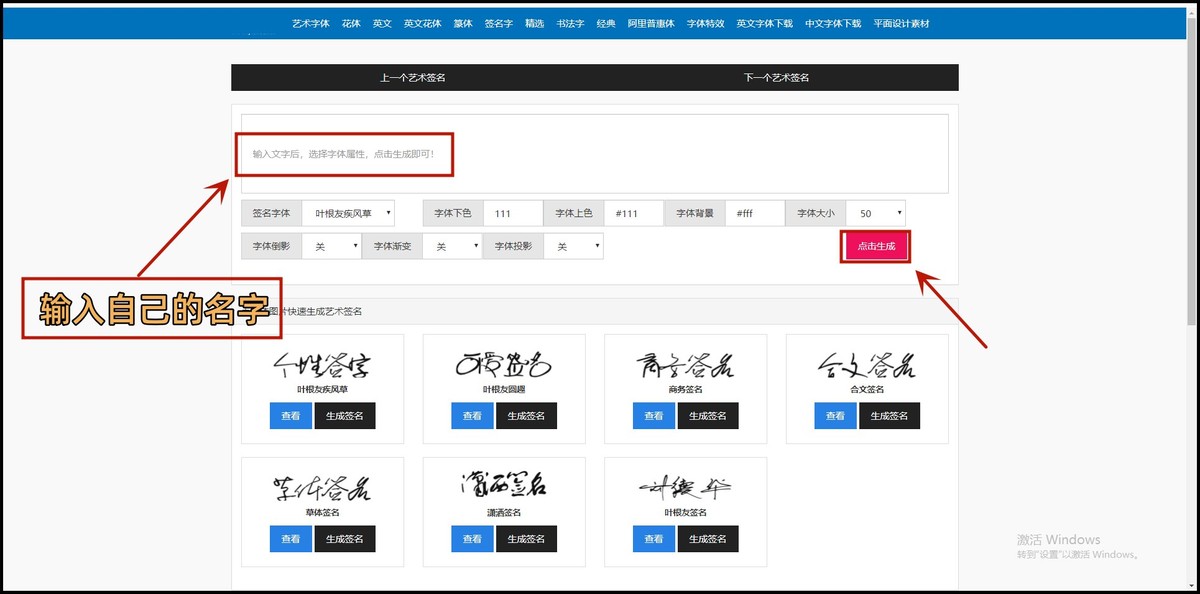View the 合文签名 signature preview thumbnail
1200x594 pixels.
866,365
